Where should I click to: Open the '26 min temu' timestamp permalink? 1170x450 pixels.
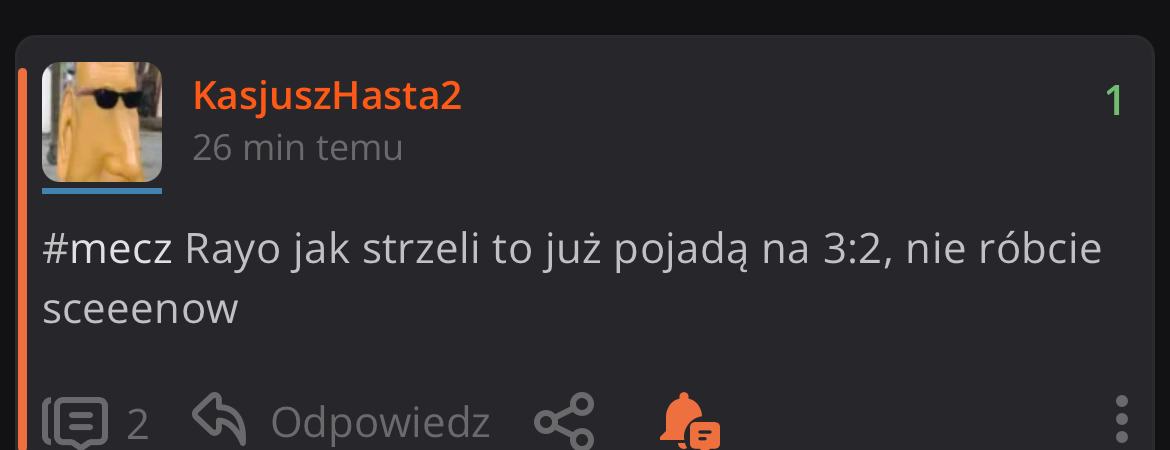click(x=298, y=148)
